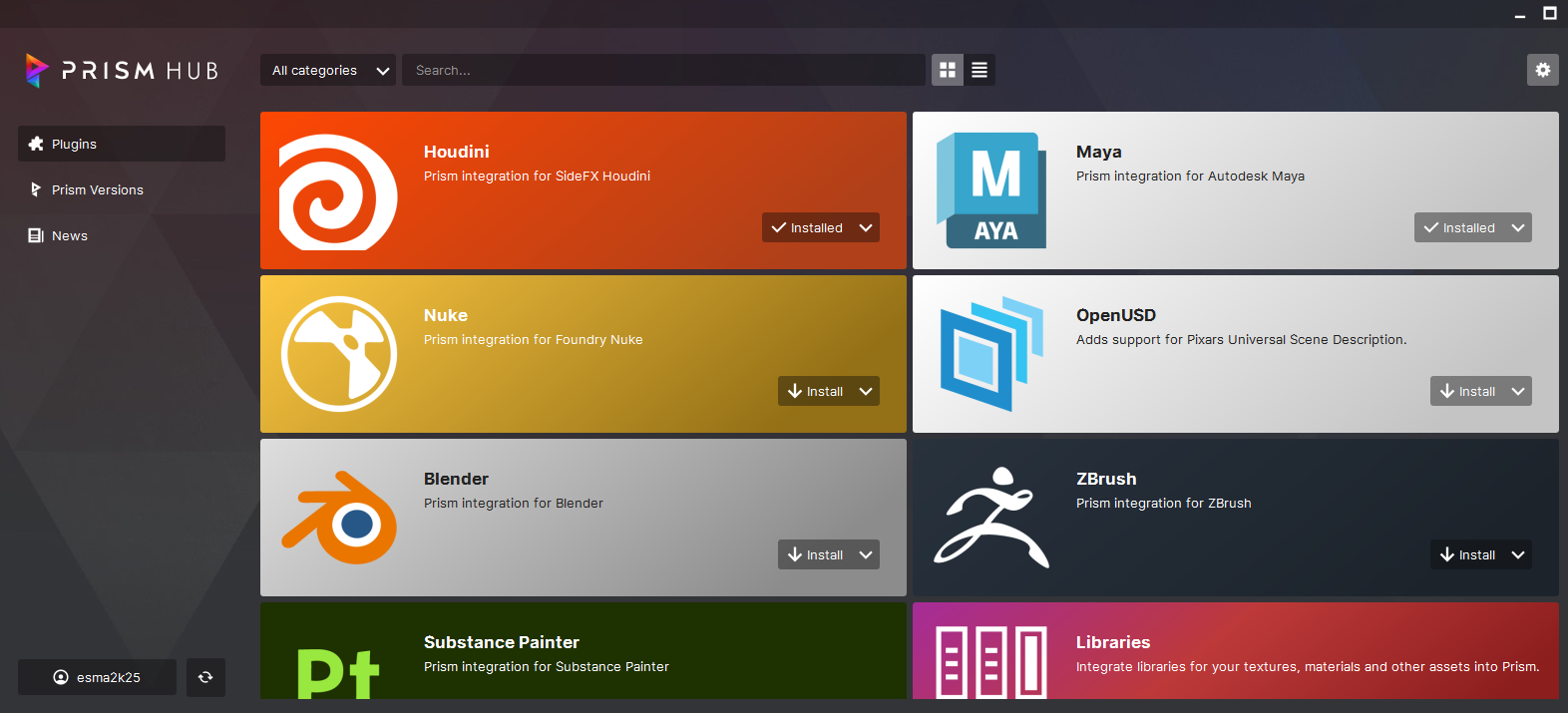Select the Plugins sidebar item
Viewport: 1568px width, 713px height.
click(121, 144)
